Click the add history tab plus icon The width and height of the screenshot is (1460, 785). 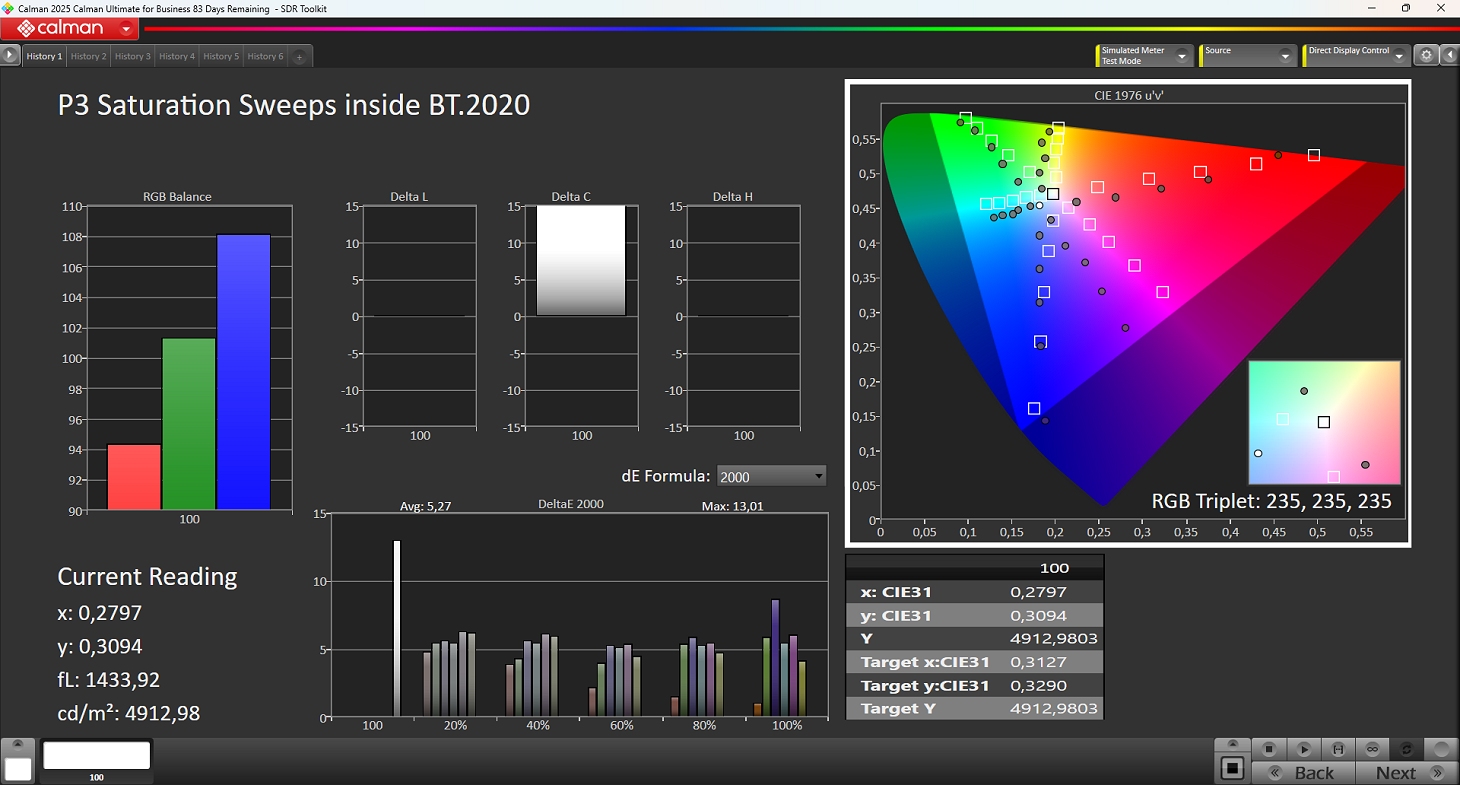299,57
